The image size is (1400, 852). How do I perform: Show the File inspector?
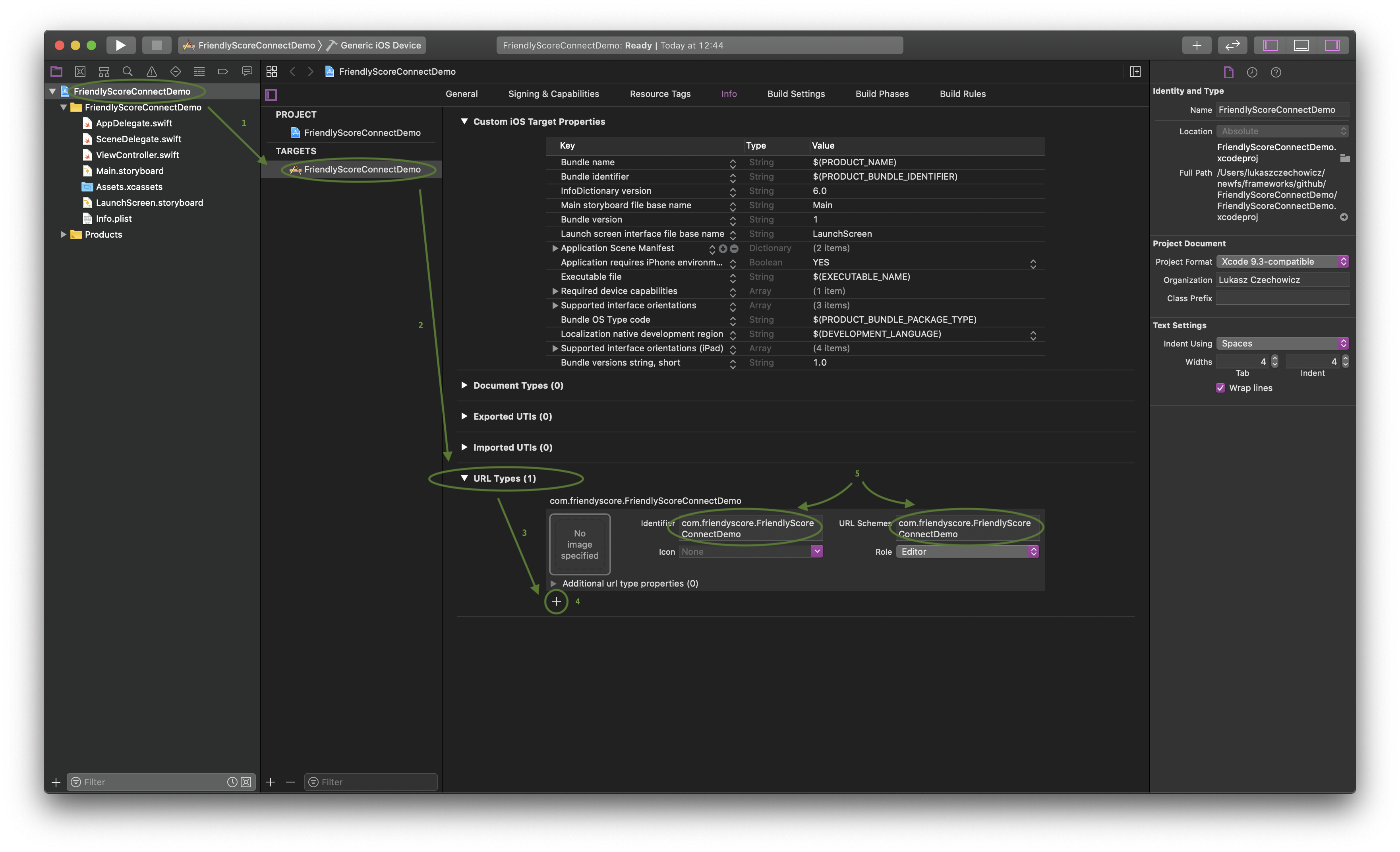(1228, 72)
